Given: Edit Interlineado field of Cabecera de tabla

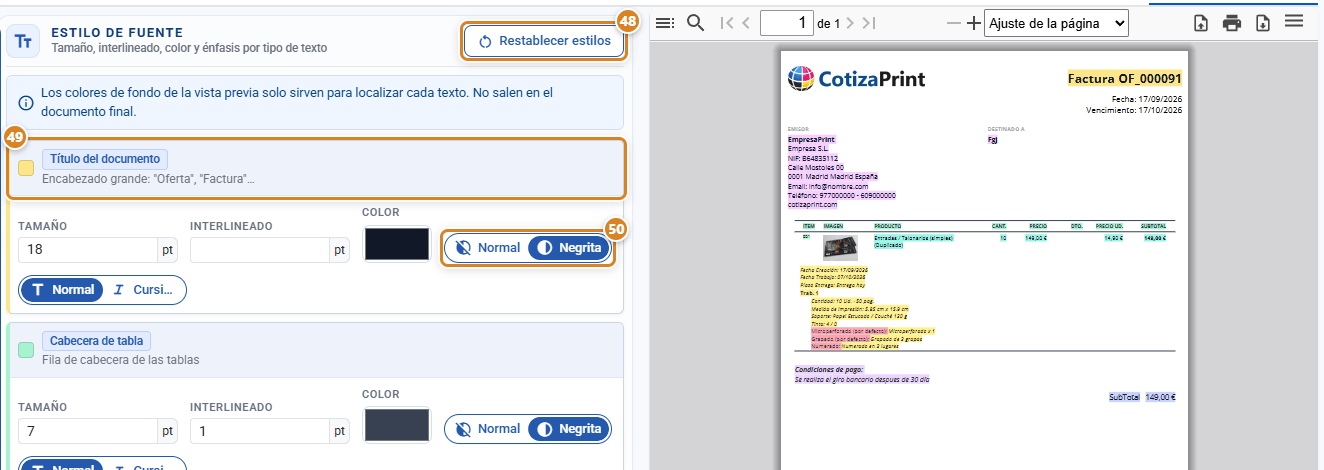Looking at the screenshot, I should (261, 431).
